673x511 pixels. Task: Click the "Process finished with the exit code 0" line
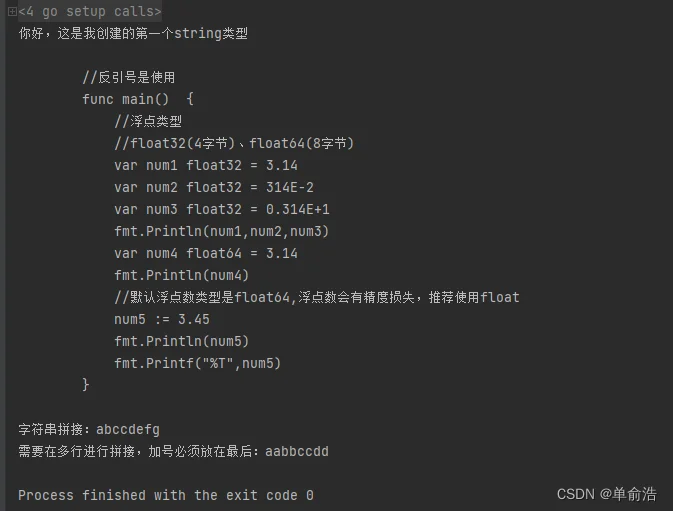165,495
